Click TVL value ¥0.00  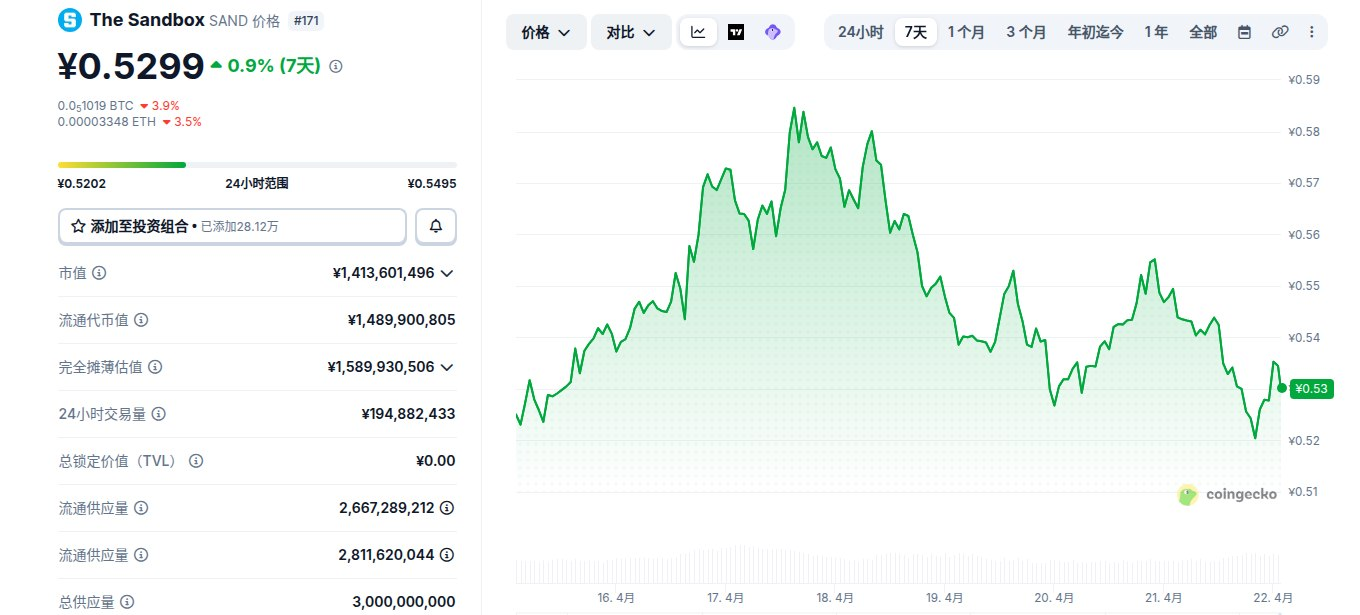(435, 461)
